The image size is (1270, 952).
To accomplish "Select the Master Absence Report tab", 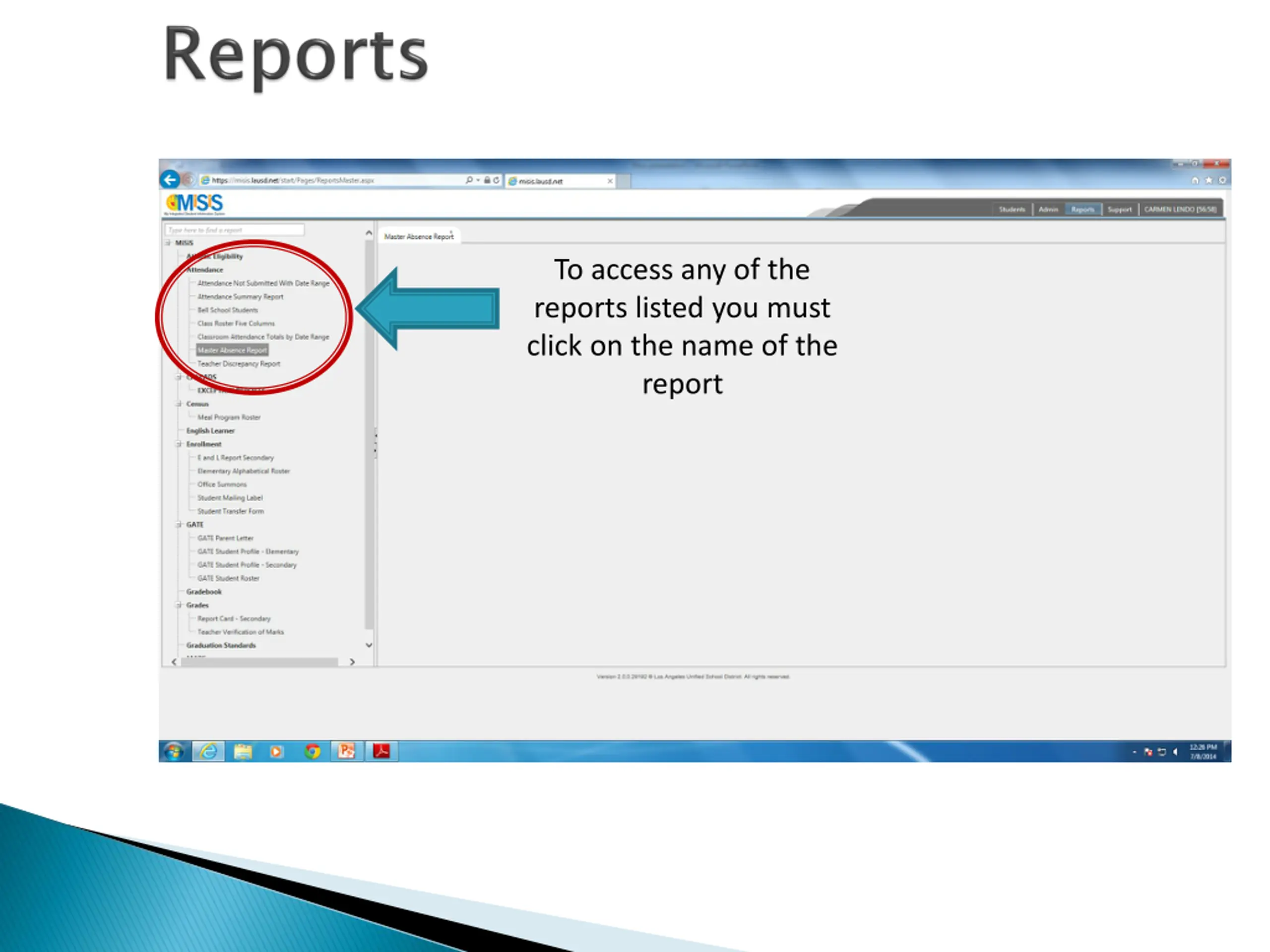I will pos(419,237).
